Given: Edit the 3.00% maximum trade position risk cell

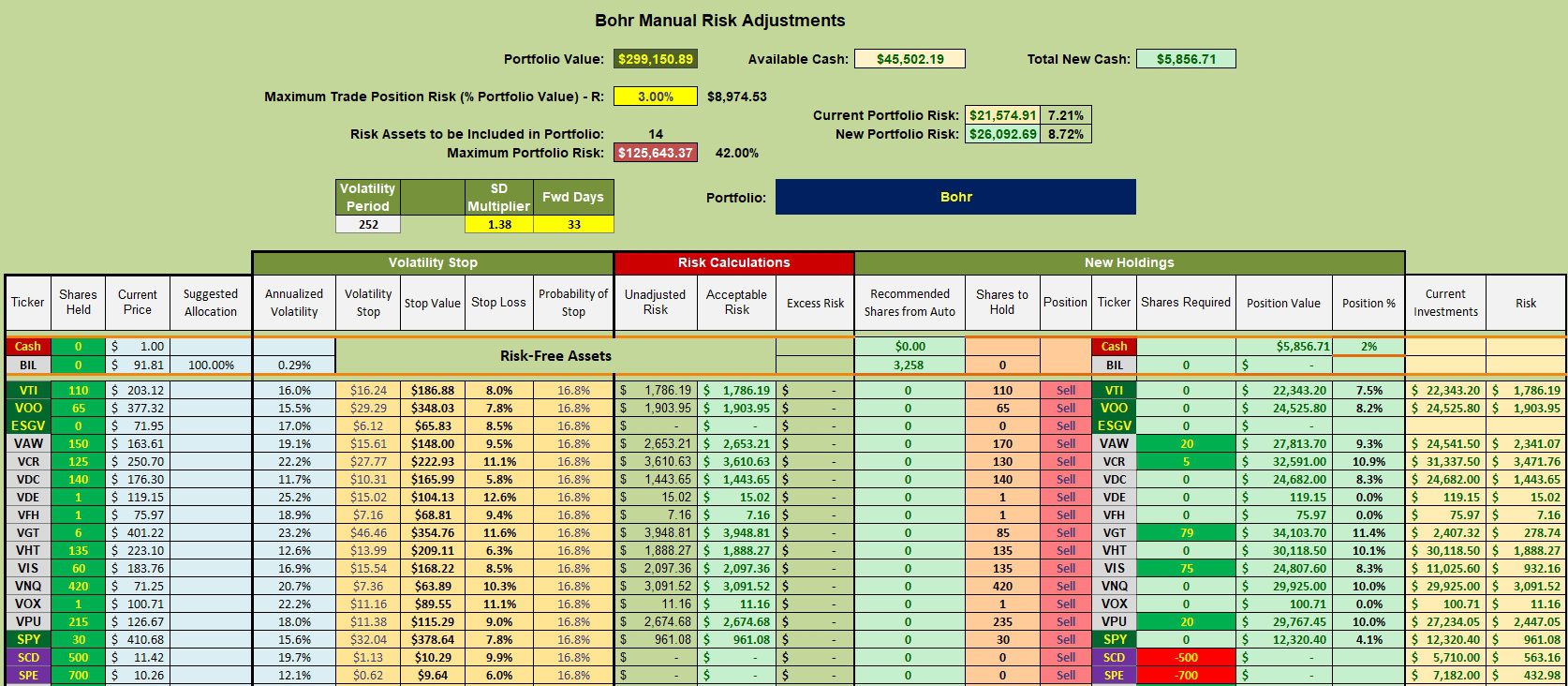Looking at the screenshot, I should [x=656, y=97].
